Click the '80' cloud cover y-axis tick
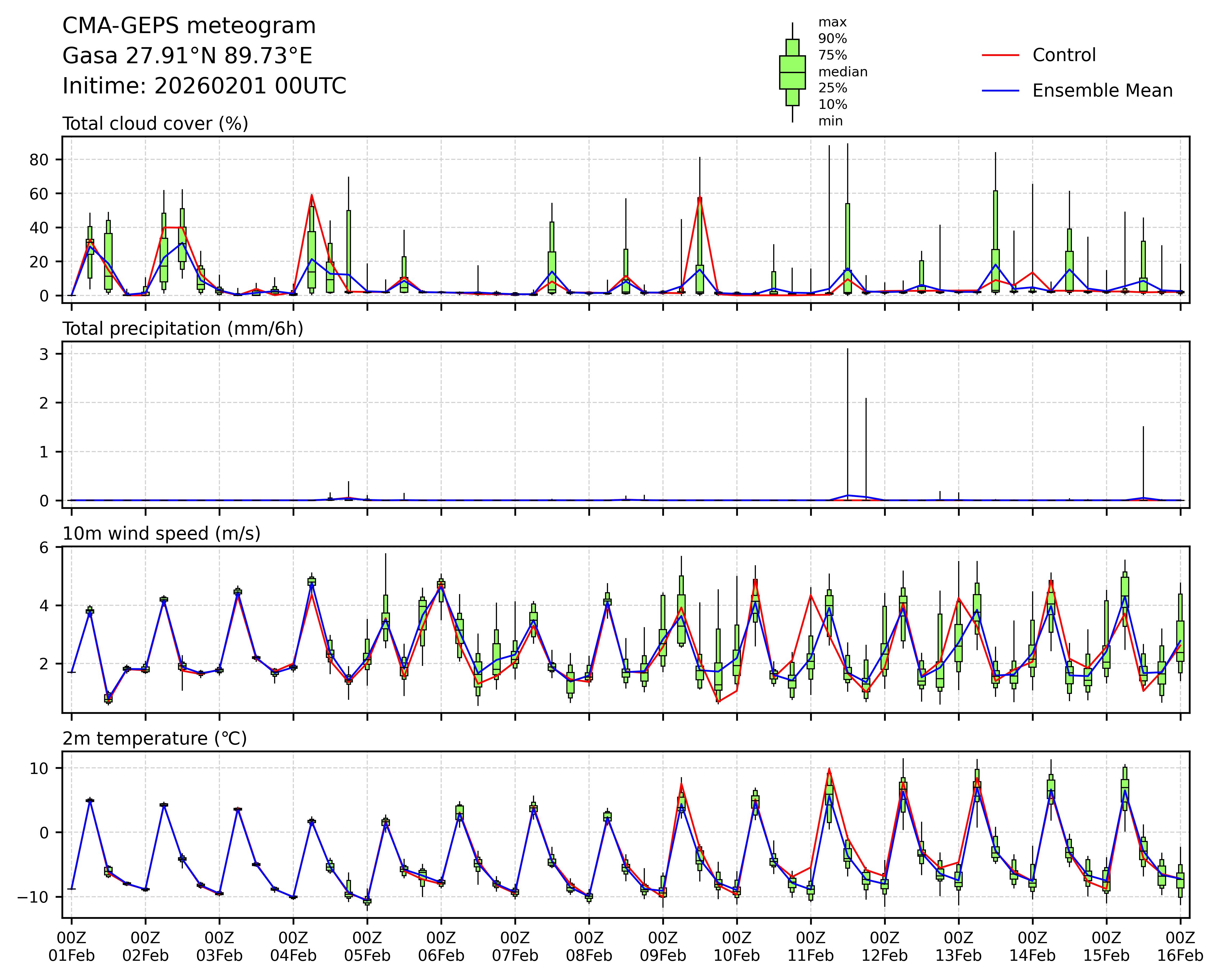 coord(39,160)
